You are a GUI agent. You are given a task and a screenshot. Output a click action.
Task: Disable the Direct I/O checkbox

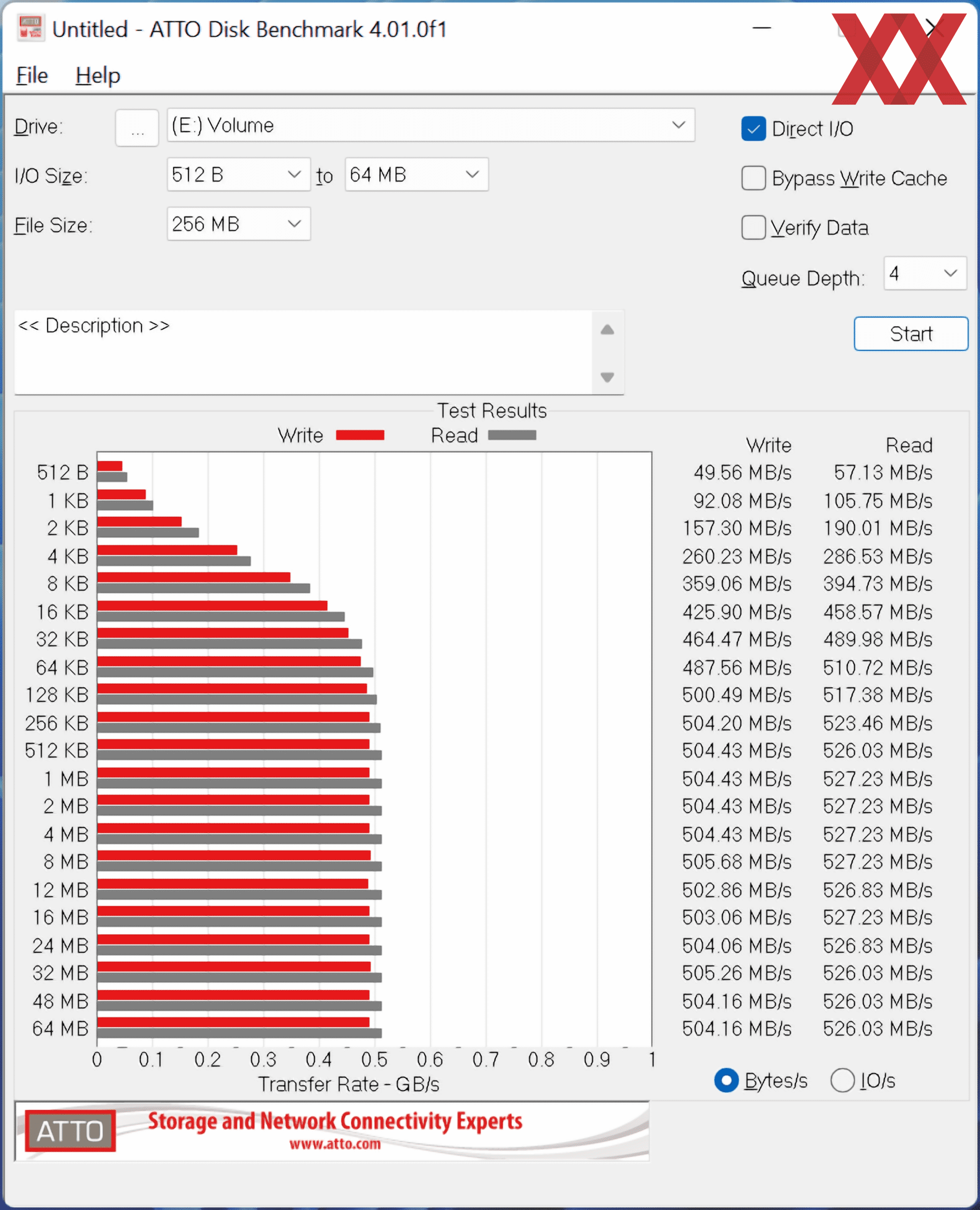pos(753,129)
